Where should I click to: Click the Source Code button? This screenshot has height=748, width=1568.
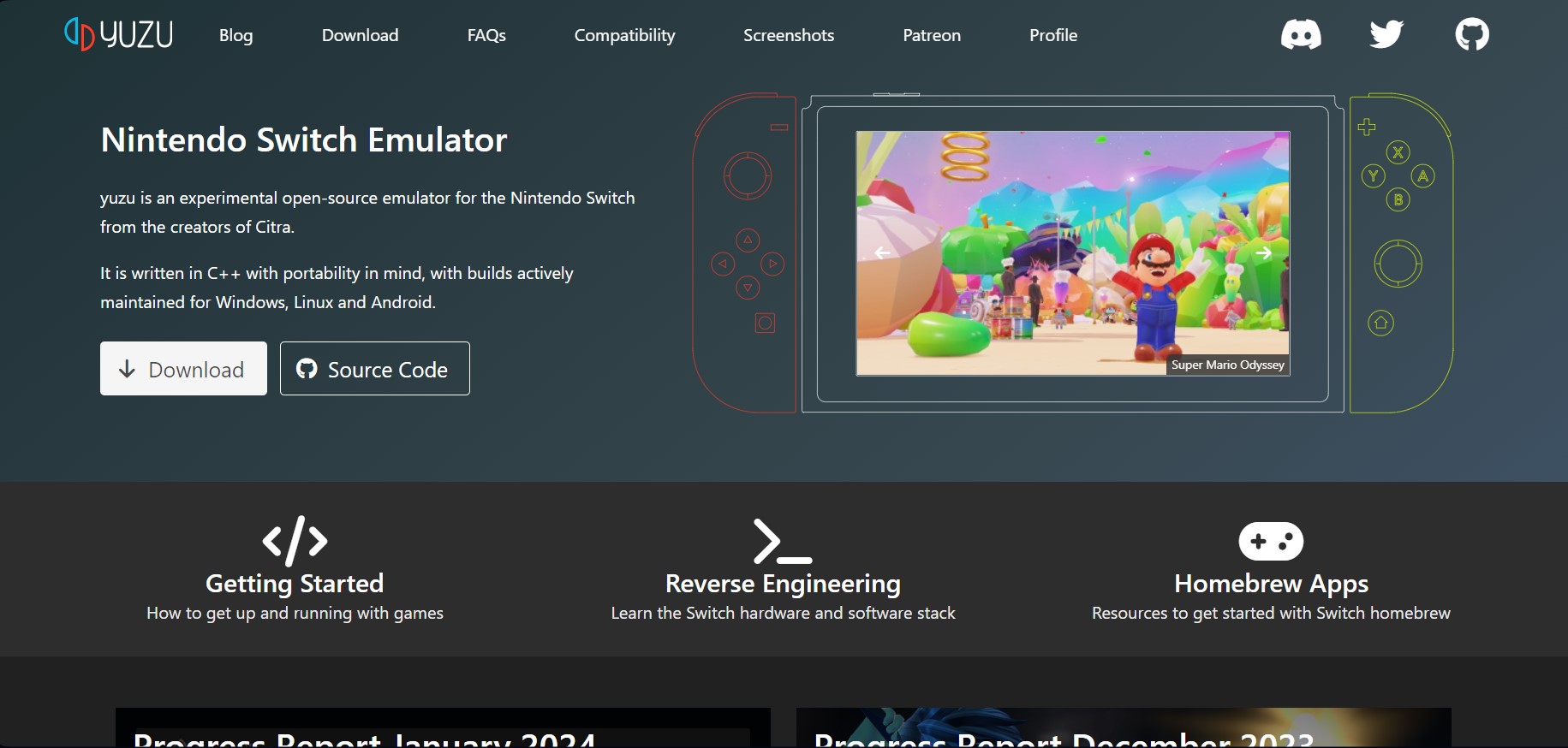click(375, 369)
